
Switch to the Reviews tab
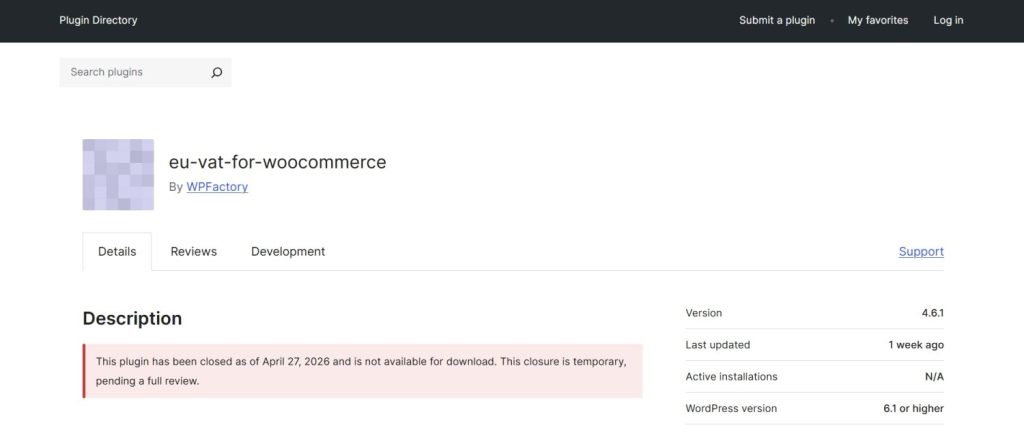[193, 251]
